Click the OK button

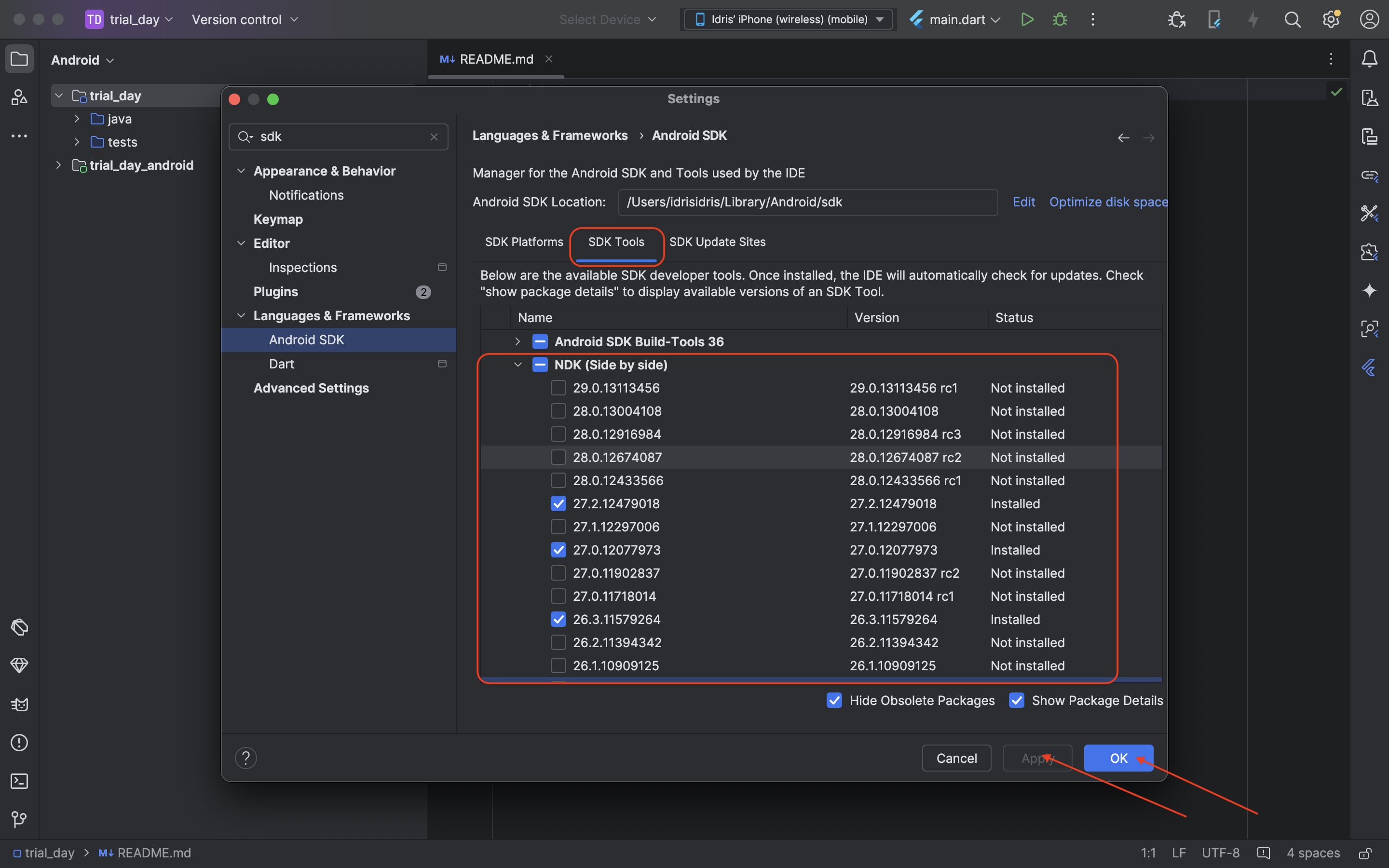pos(1118,758)
